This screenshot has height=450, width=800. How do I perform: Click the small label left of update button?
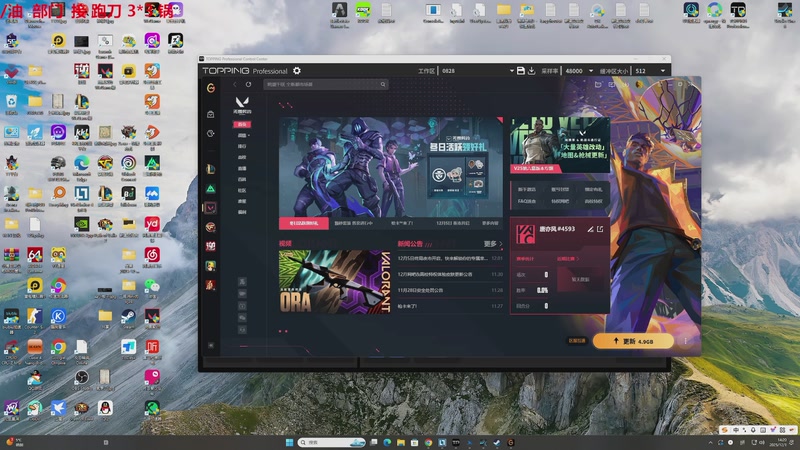[577, 341]
